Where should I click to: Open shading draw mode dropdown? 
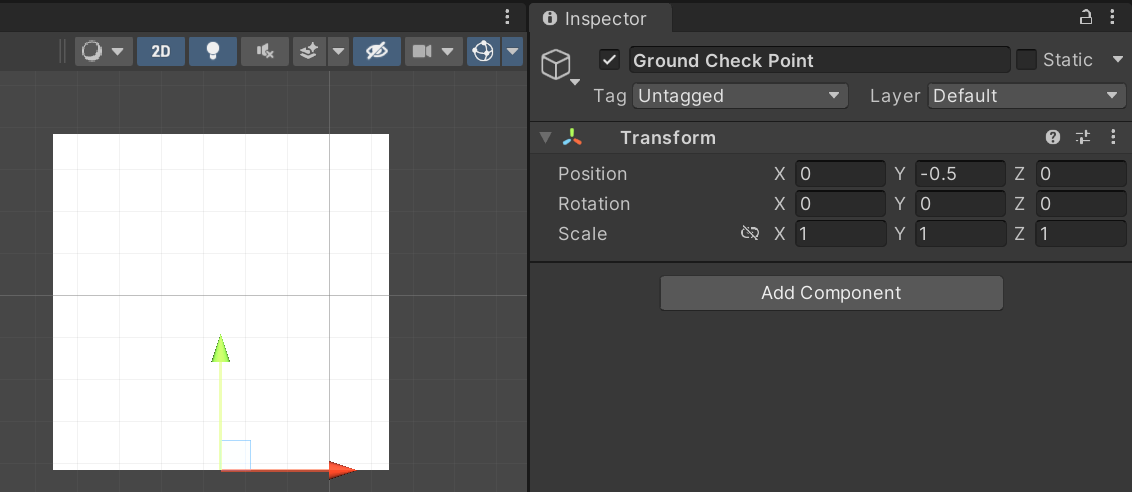(x=103, y=51)
